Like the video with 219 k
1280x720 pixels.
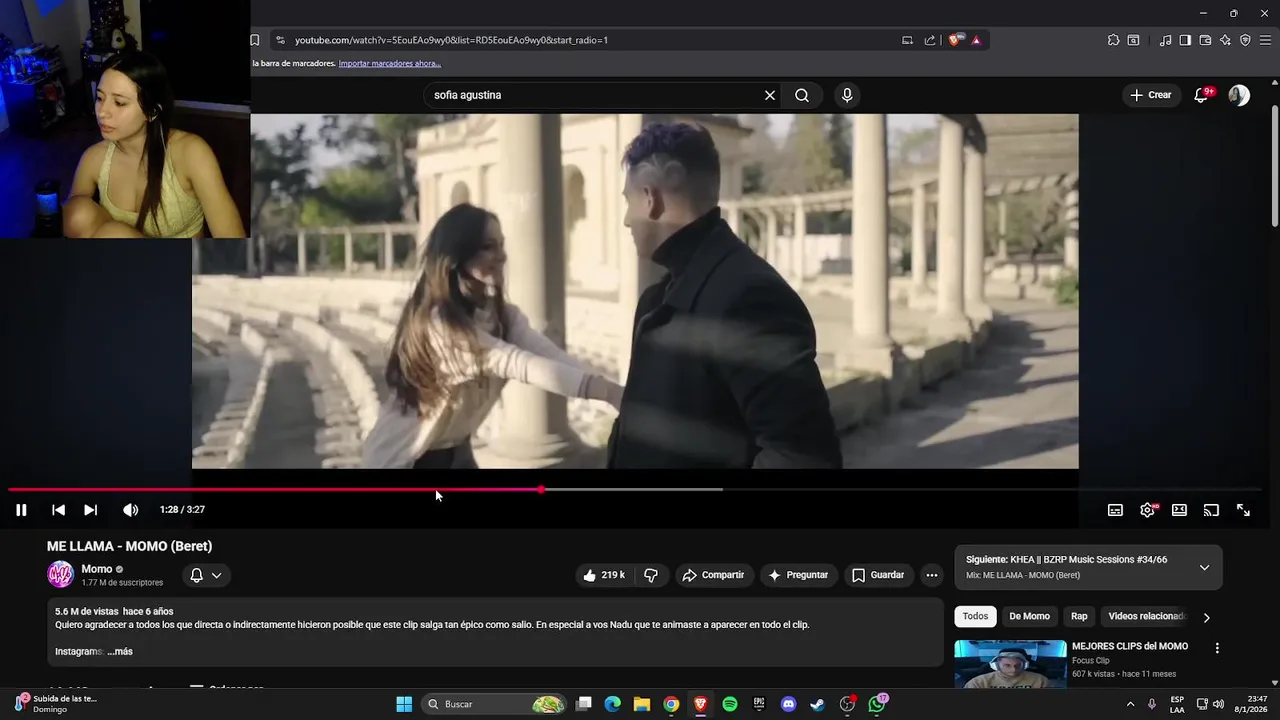604,575
